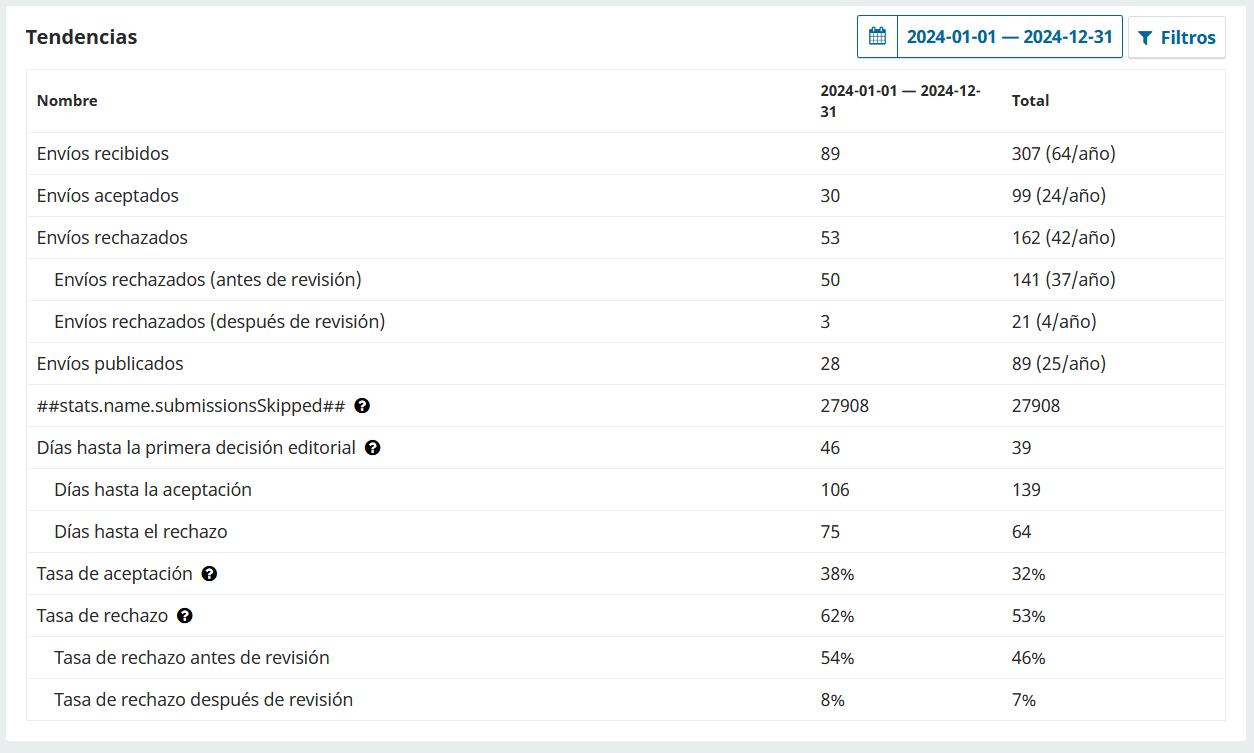Open the Filtros panel
Screen dimensions: 1254x753
(x=1176, y=37)
